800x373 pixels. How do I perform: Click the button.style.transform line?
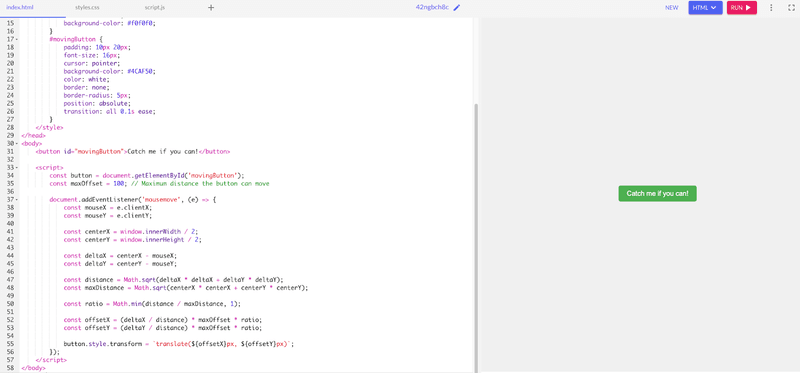179,344
